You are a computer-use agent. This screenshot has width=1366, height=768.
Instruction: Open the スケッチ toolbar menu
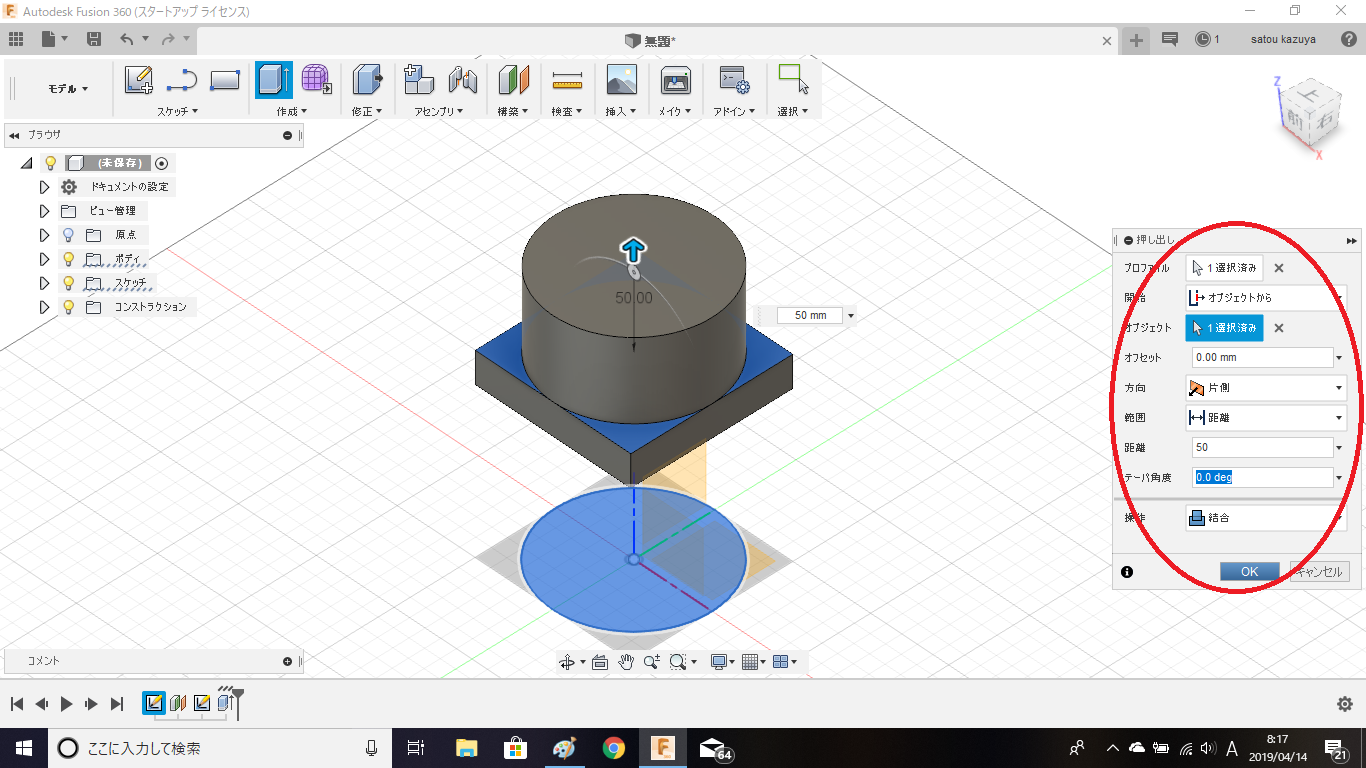[178, 111]
